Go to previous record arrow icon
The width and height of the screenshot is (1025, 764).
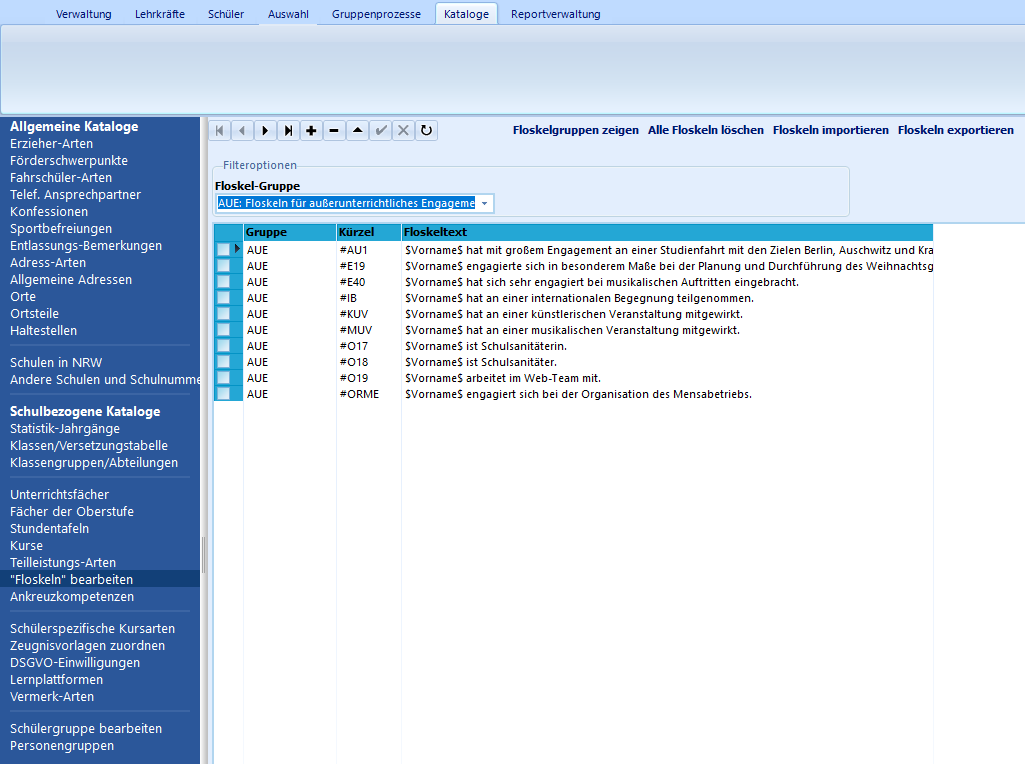click(x=243, y=131)
